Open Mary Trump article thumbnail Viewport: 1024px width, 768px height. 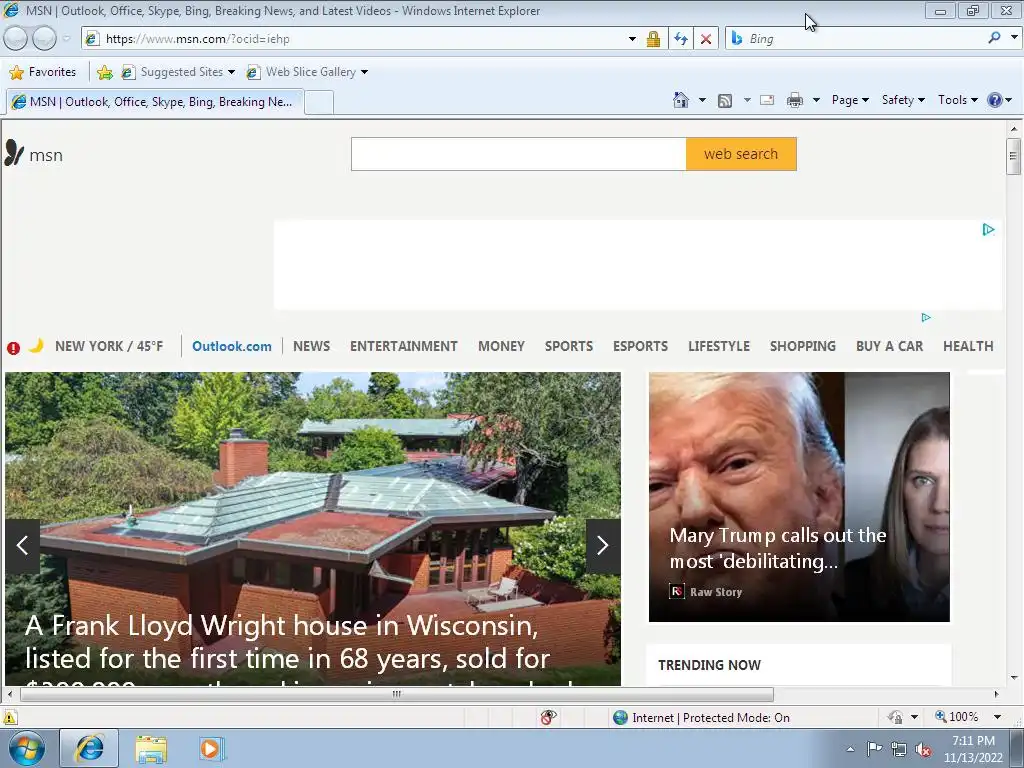(x=799, y=497)
